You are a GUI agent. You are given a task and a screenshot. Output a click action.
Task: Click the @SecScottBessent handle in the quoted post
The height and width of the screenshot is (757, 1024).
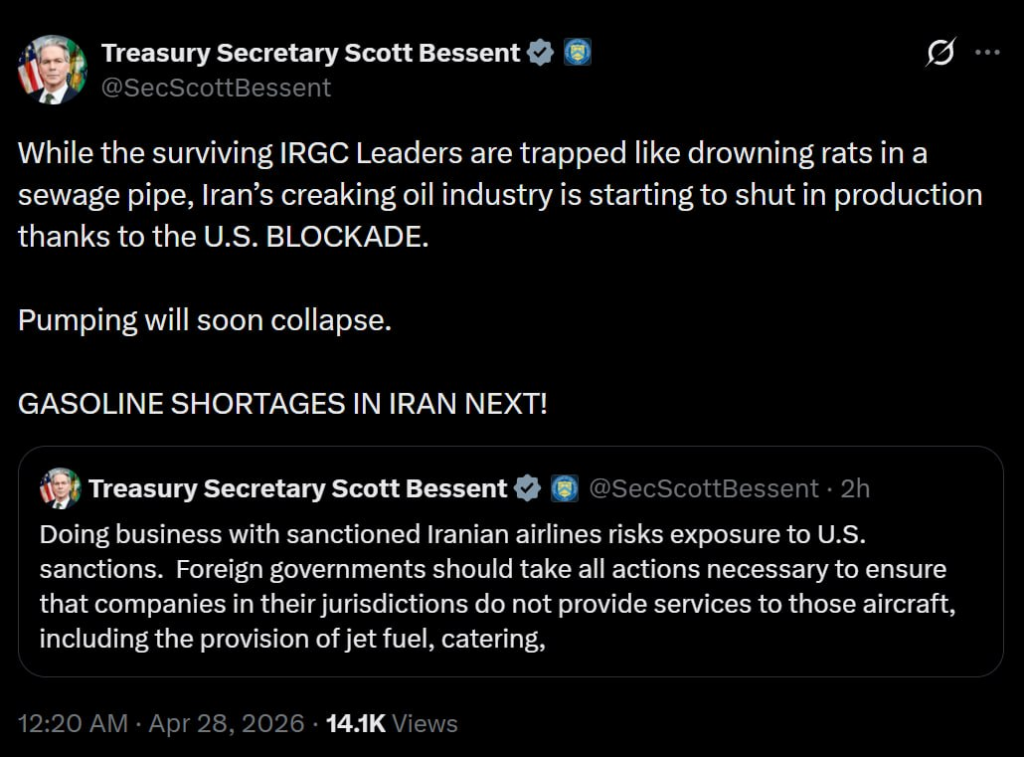704,488
